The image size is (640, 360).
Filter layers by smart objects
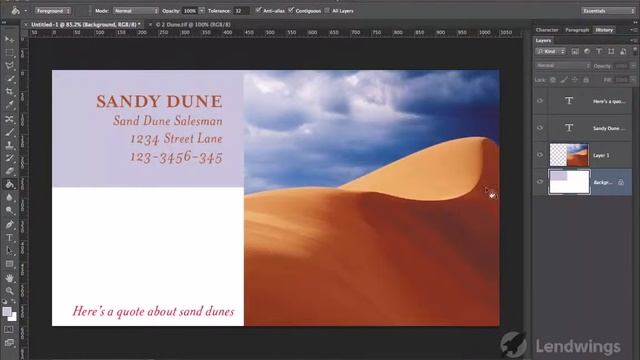click(x=623, y=51)
